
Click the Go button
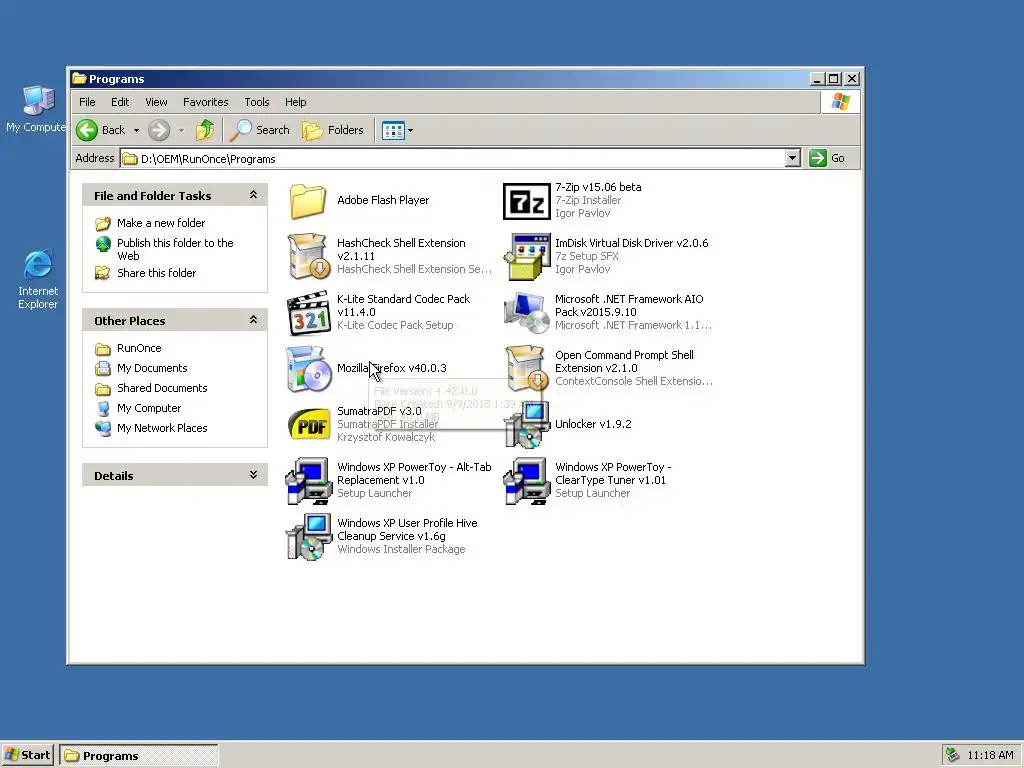click(x=827, y=158)
